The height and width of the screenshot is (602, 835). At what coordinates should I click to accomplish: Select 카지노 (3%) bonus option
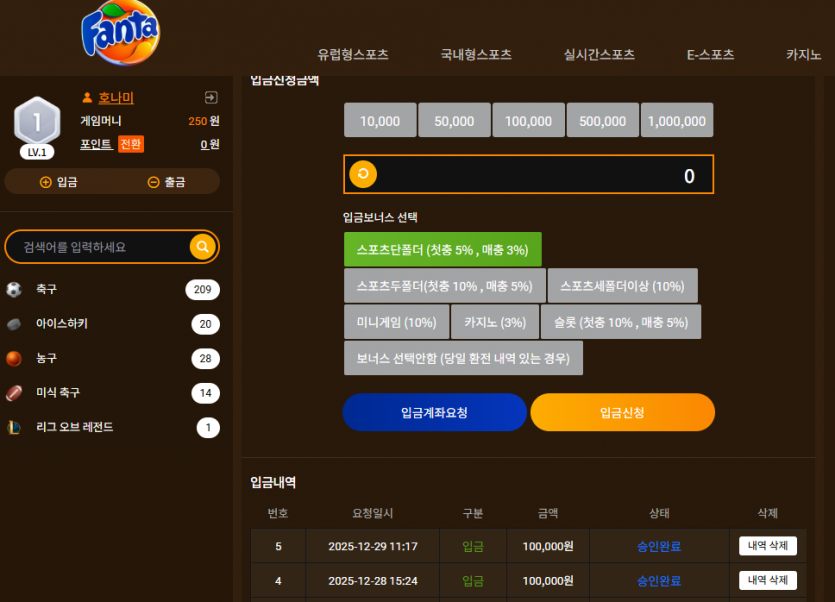tap(495, 322)
